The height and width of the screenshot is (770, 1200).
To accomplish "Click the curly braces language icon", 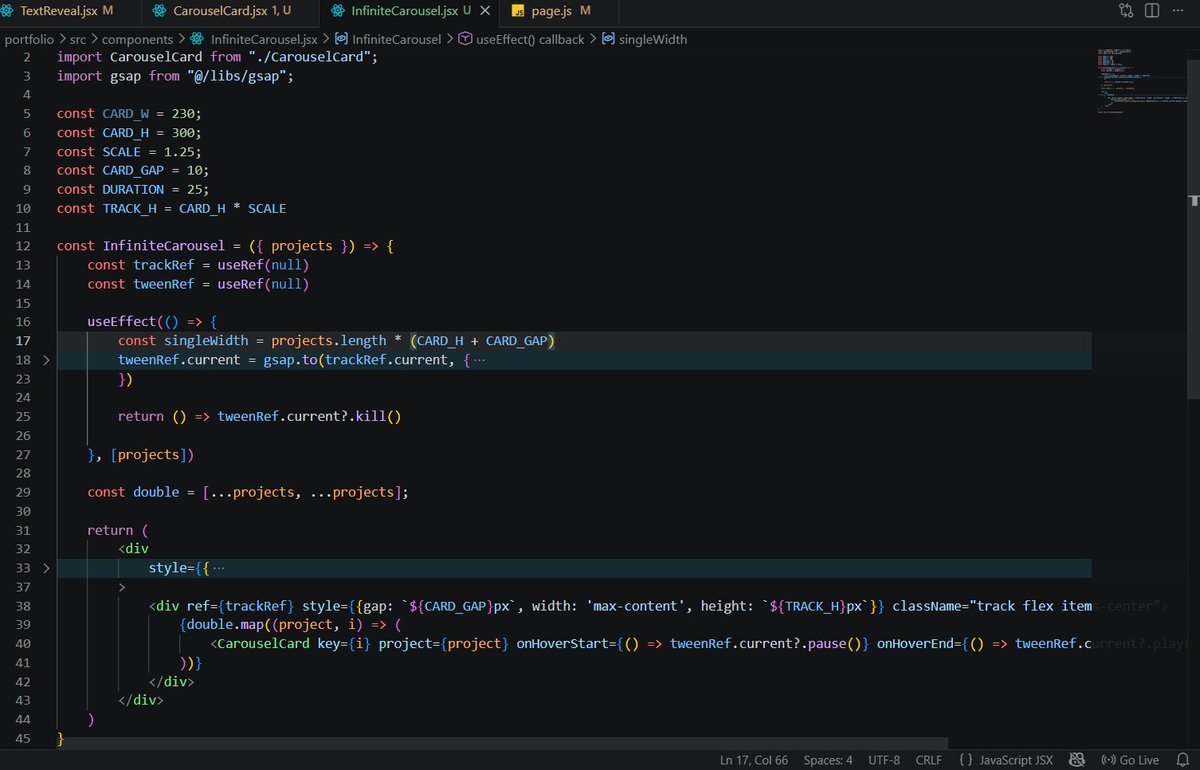I will pos(966,760).
